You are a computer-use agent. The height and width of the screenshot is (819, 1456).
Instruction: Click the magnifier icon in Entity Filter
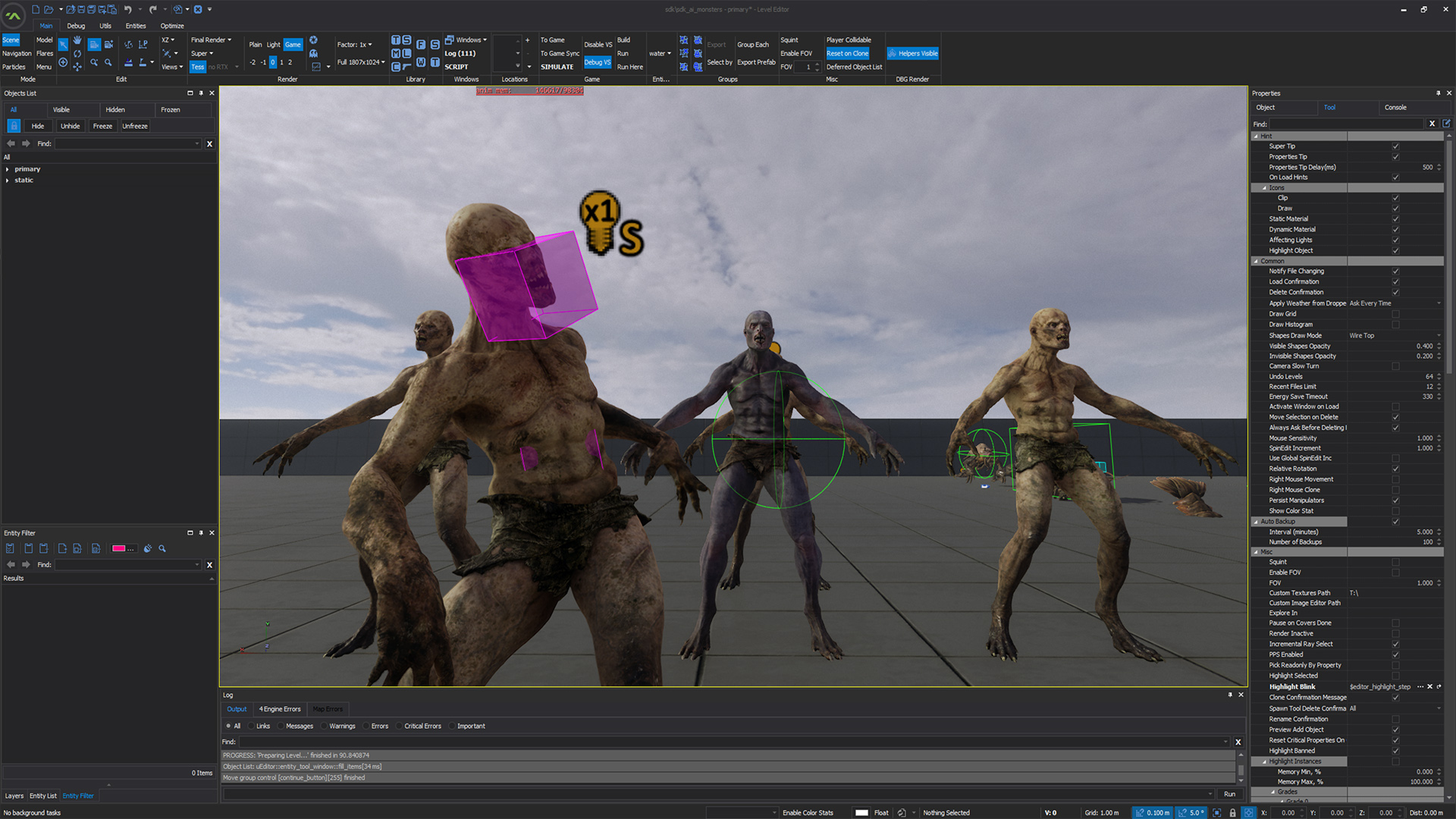pyautogui.click(x=162, y=548)
